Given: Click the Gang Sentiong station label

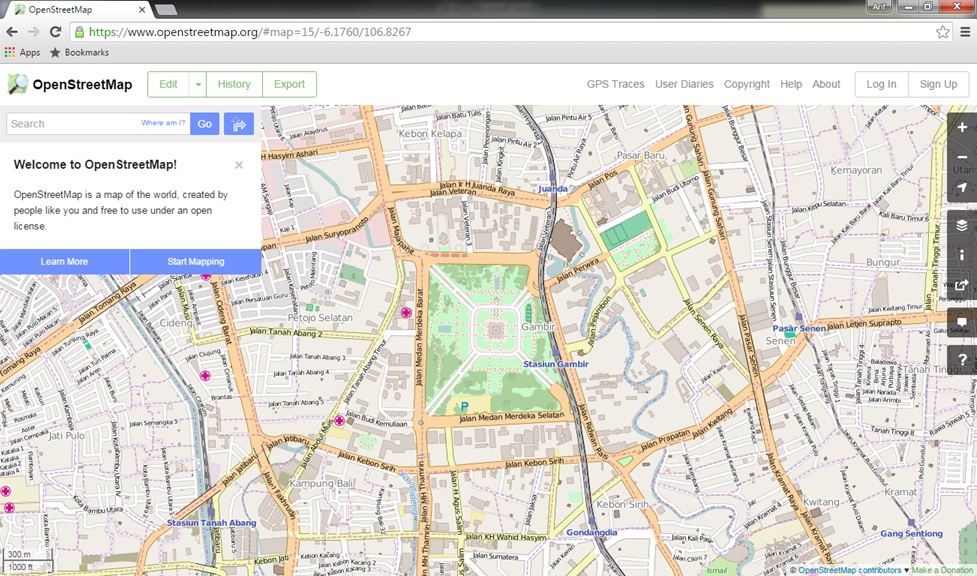Looking at the screenshot, I should point(912,533).
